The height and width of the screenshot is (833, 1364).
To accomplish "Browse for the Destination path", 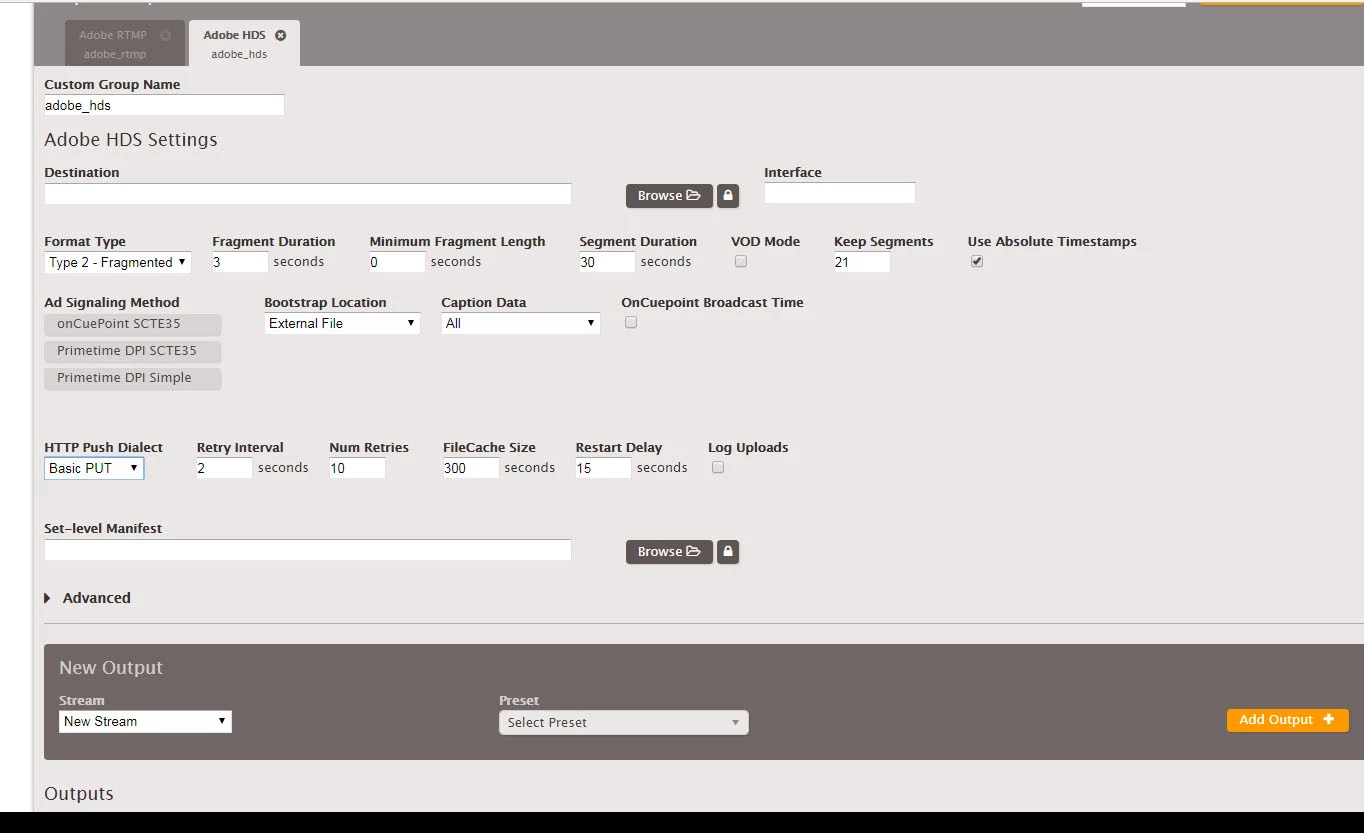I will [x=669, y=196].
